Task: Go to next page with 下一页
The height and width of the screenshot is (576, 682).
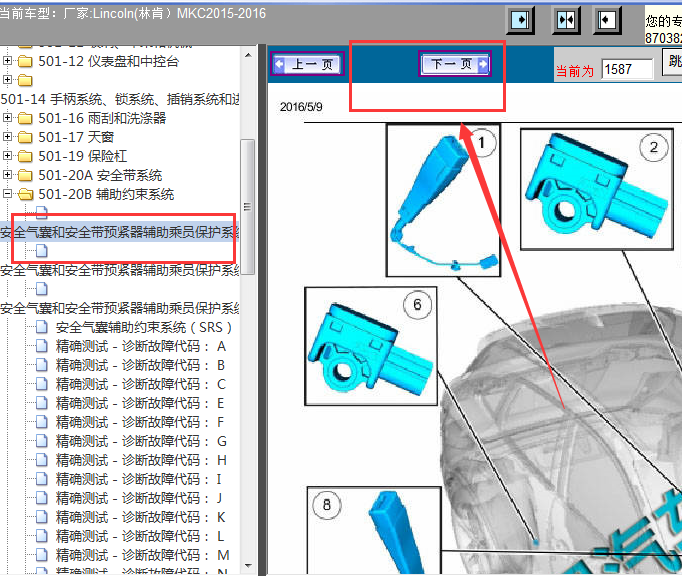Action: click(x=455, y=64)
